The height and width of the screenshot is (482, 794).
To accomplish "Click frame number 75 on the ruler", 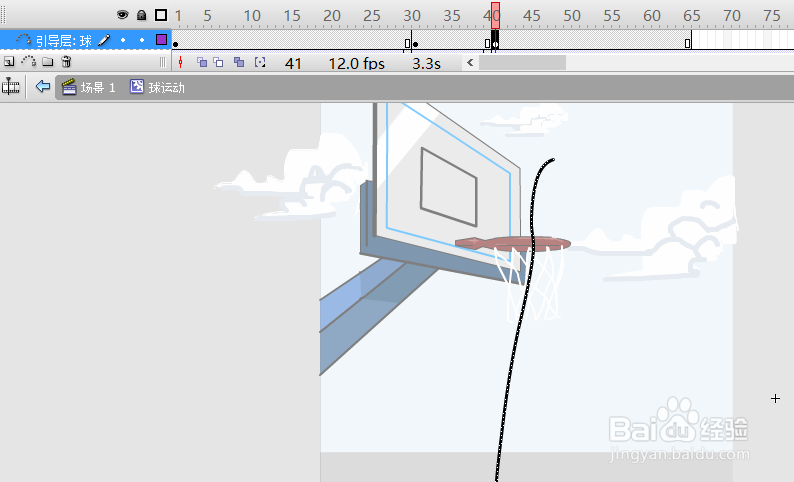I will (772, 16).
